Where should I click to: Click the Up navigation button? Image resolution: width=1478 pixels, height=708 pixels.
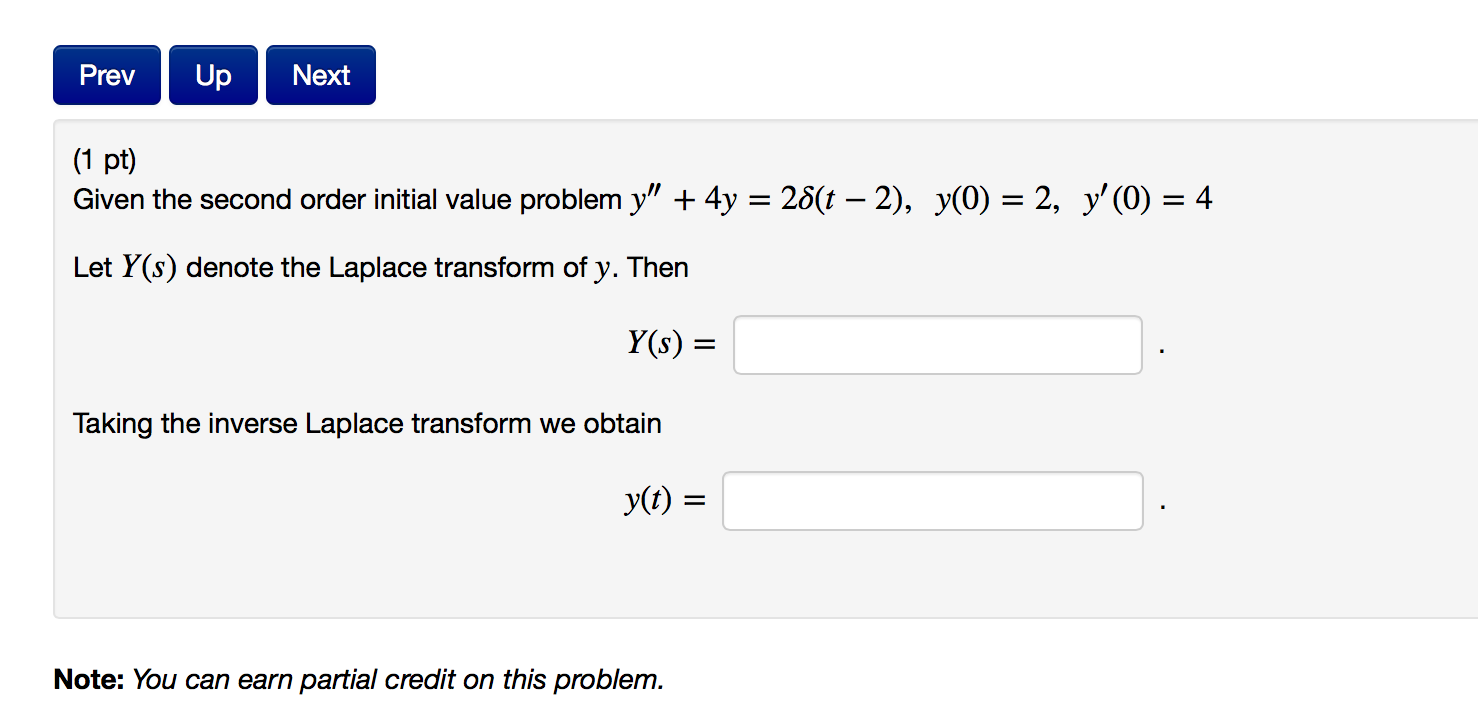pos(213,75)
